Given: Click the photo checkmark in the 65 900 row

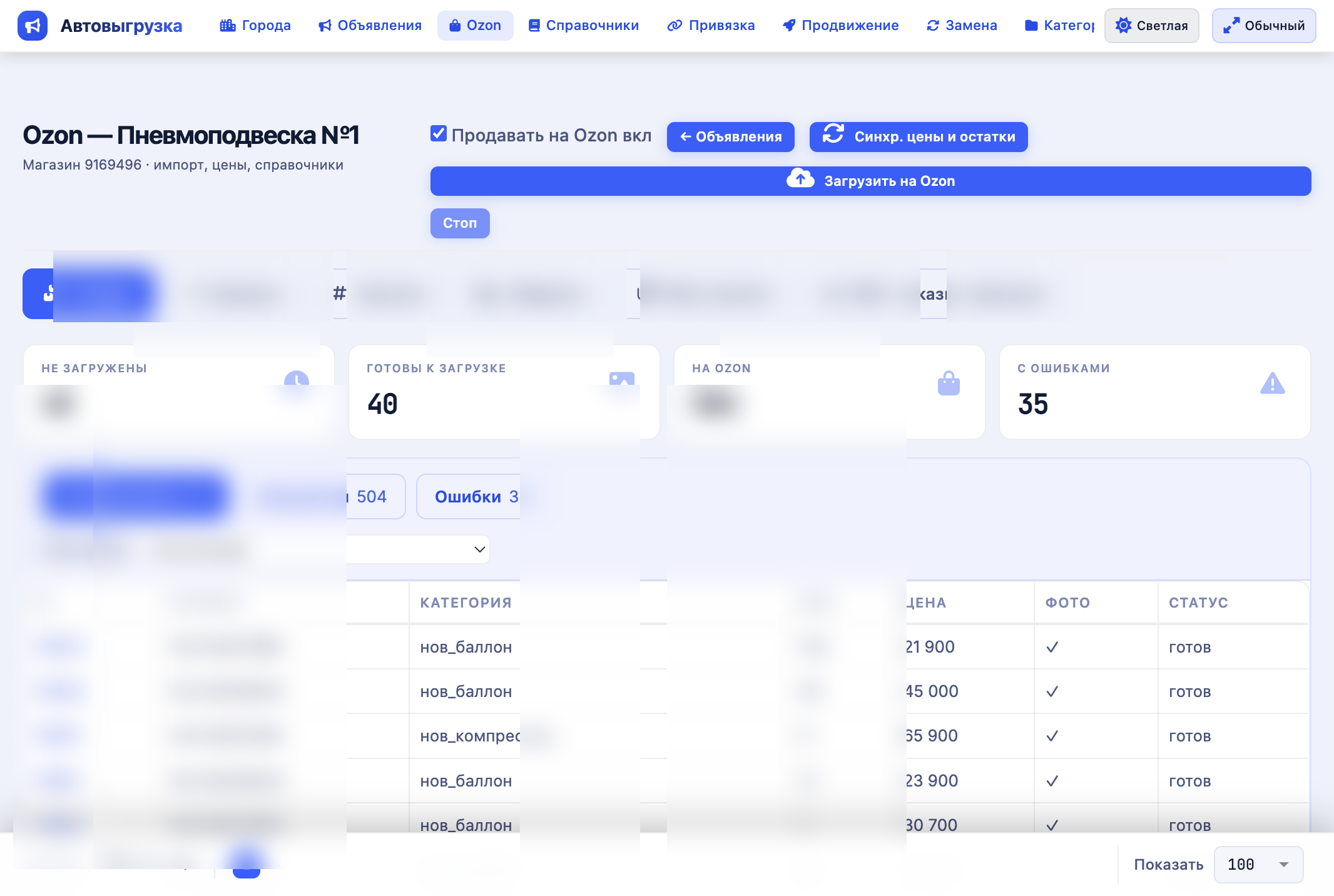Looking at the screenshot, I should 1052,736.
